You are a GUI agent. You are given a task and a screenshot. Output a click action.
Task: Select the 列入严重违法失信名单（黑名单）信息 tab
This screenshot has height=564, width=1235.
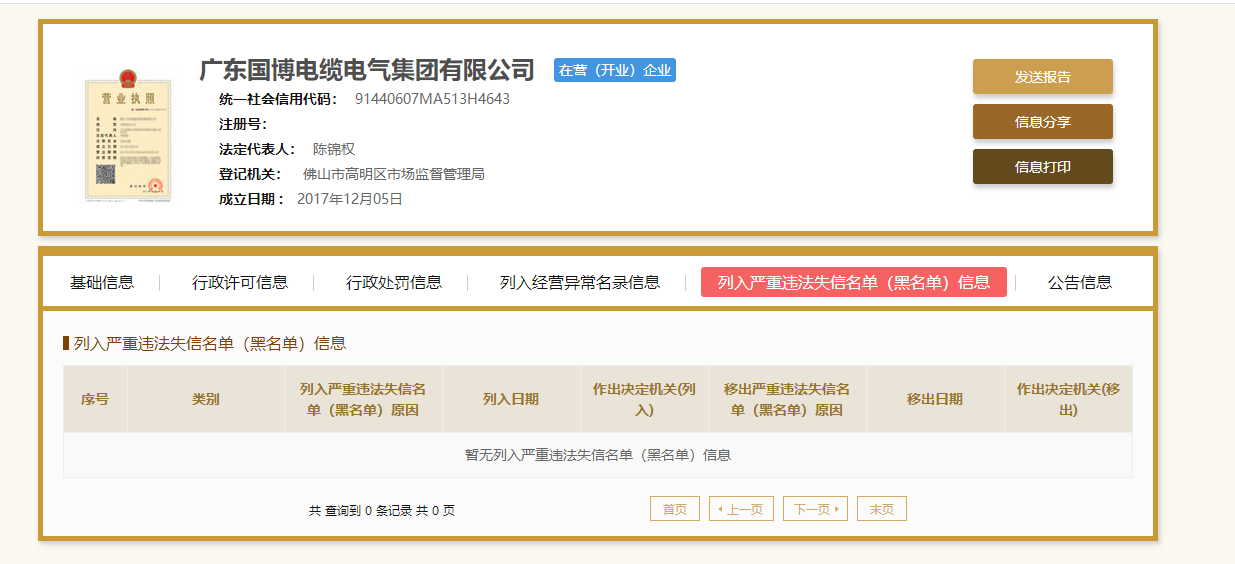click(x=854, y=282)
